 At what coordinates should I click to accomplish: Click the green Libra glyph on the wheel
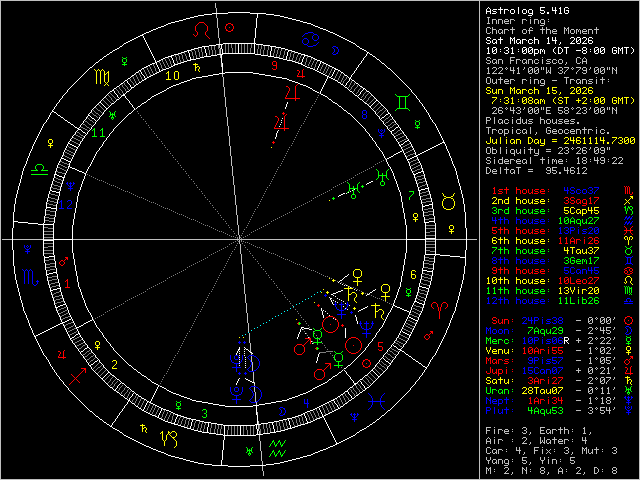coord(38,170)
